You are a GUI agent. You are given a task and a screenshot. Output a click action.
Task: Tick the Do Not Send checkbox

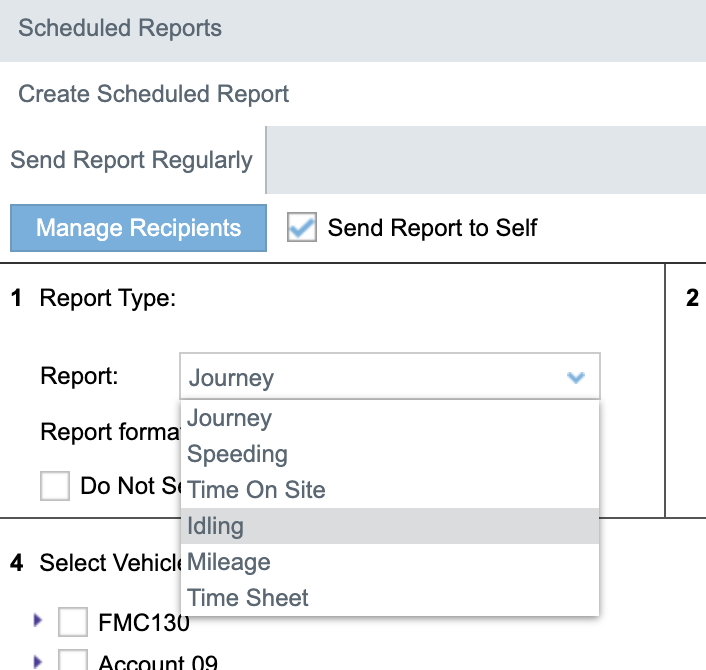click(55, 486)
